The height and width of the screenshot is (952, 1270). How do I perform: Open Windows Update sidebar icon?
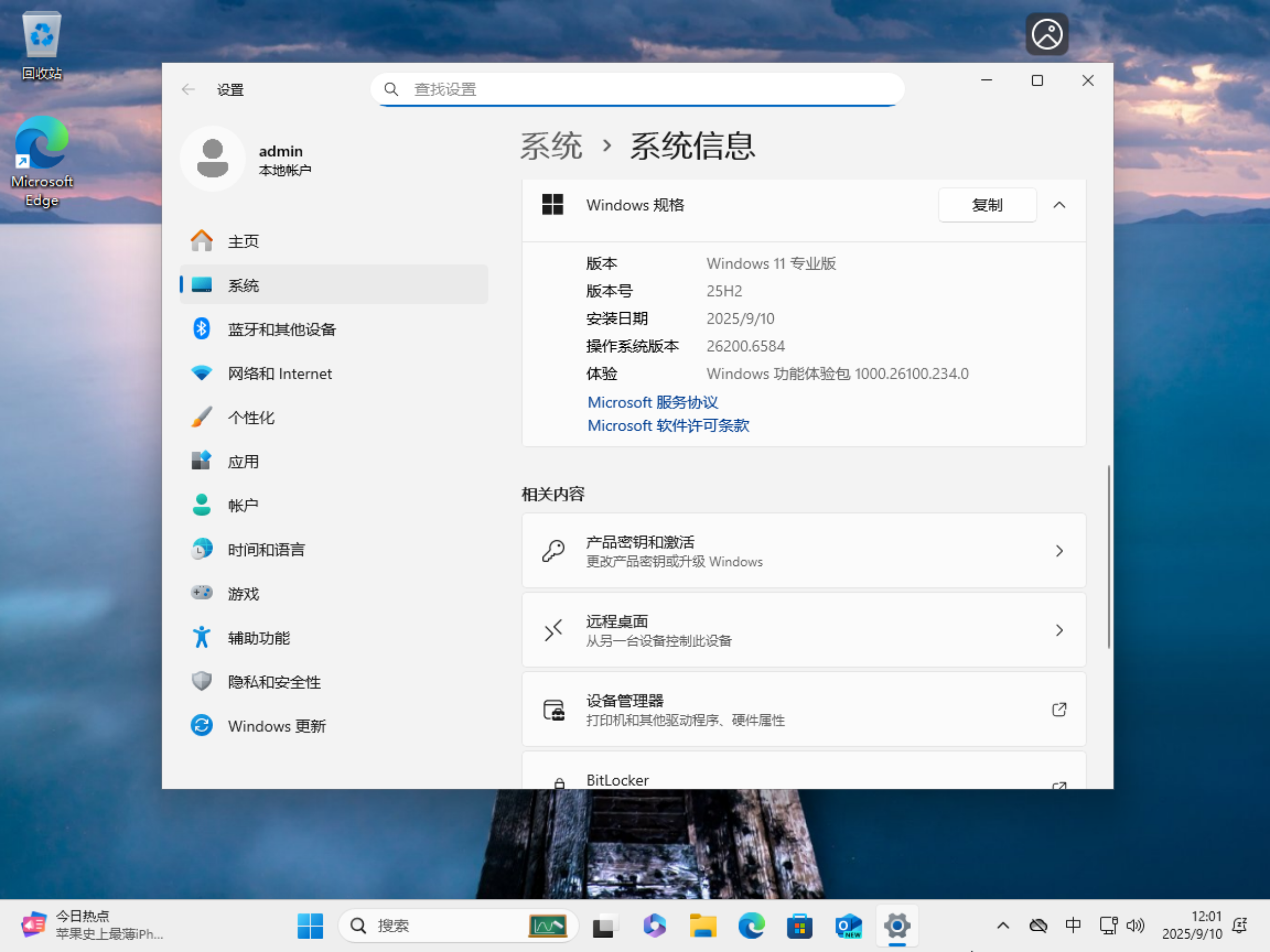(x=201, y=725)
